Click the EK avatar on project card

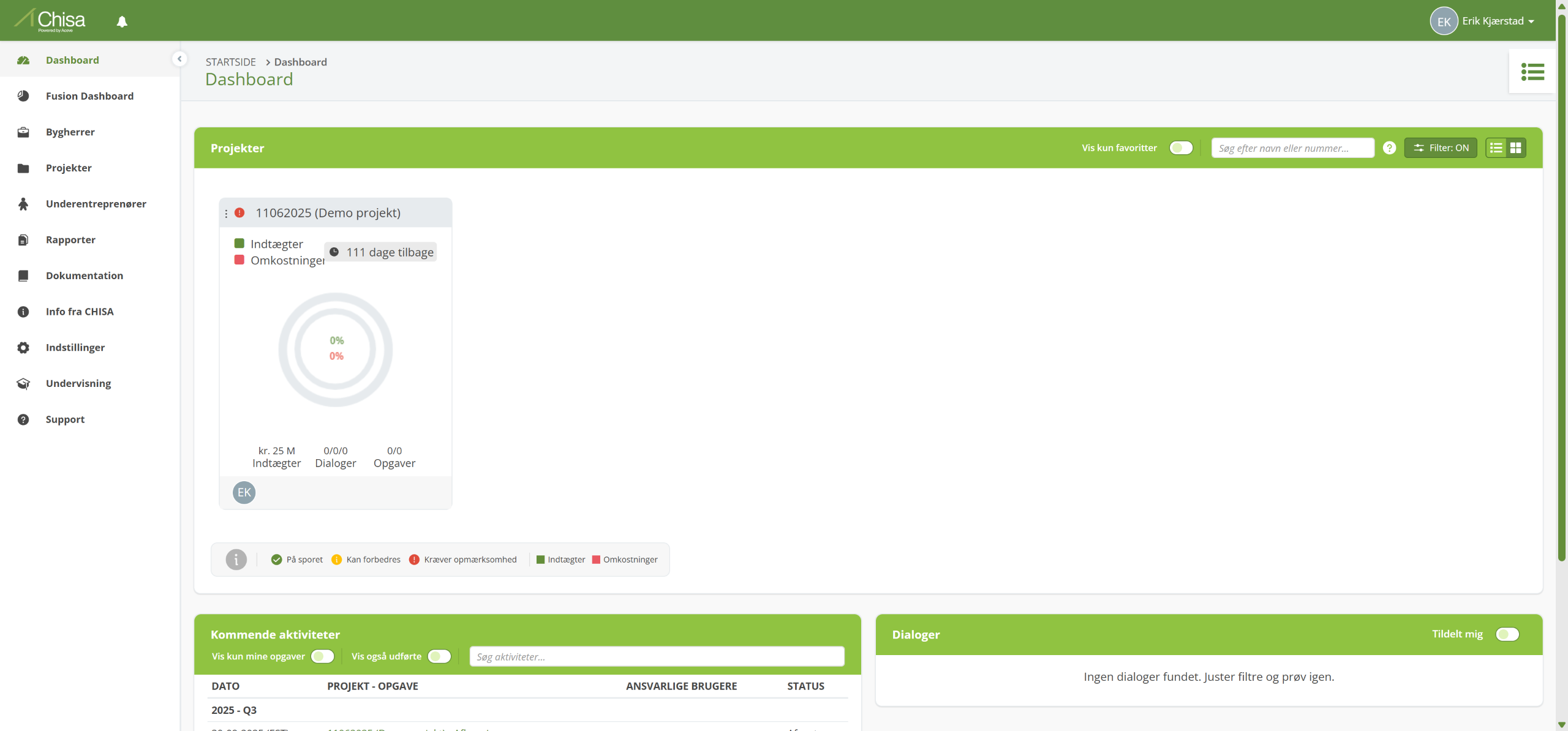point(244,492)
